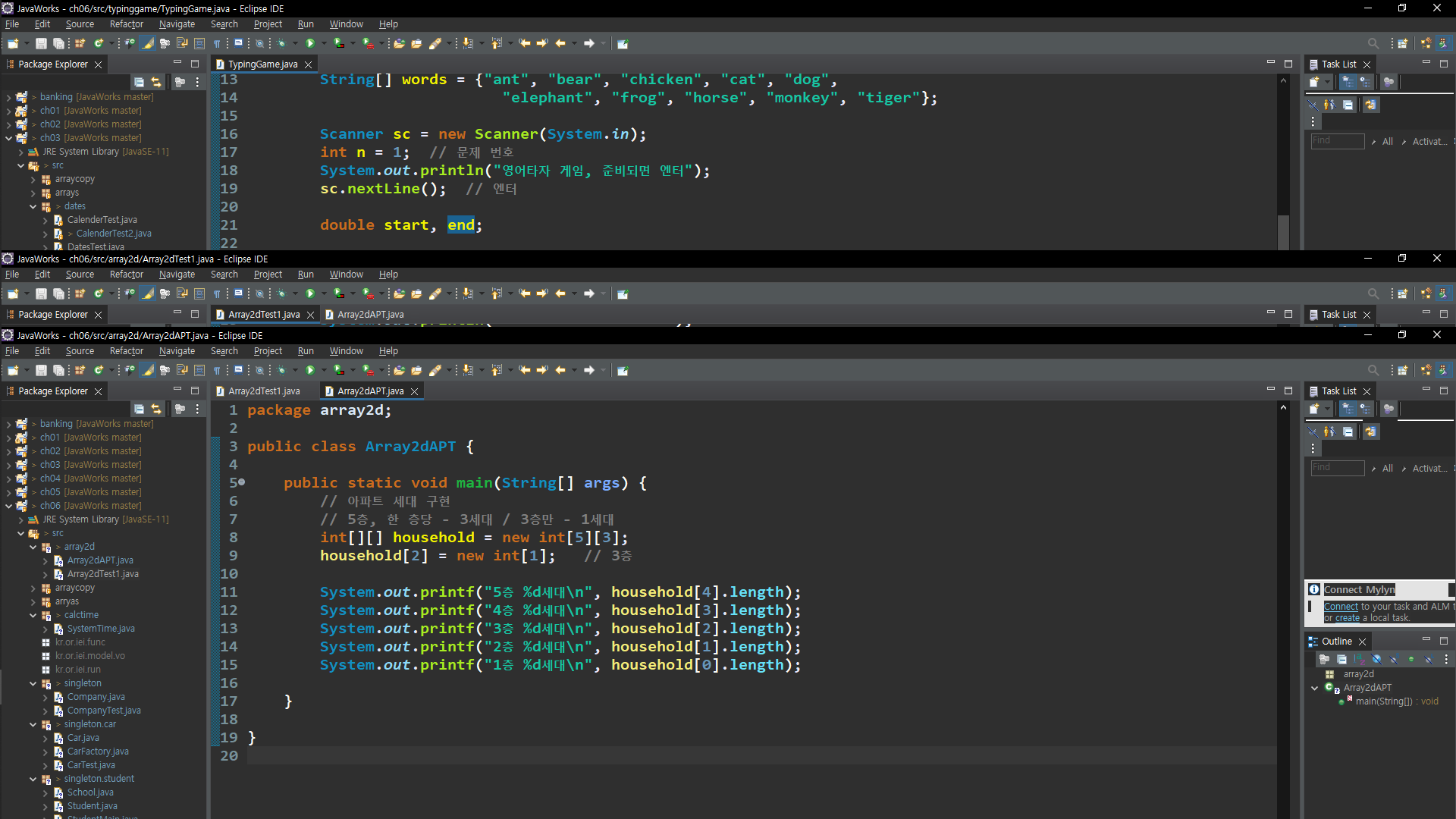Collapse main method fold marker at line 5
Image resolution: width=1456 pixels, height=819 pixels.
click(242, 482)
